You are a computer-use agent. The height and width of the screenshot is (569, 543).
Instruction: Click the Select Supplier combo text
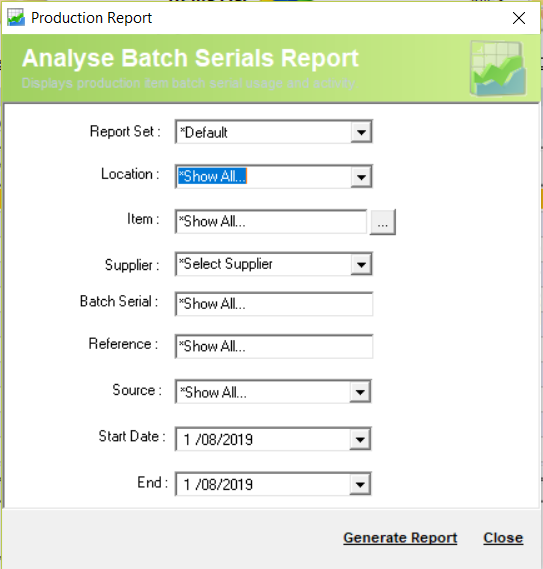pyautogui.click(x=226, y=264)
